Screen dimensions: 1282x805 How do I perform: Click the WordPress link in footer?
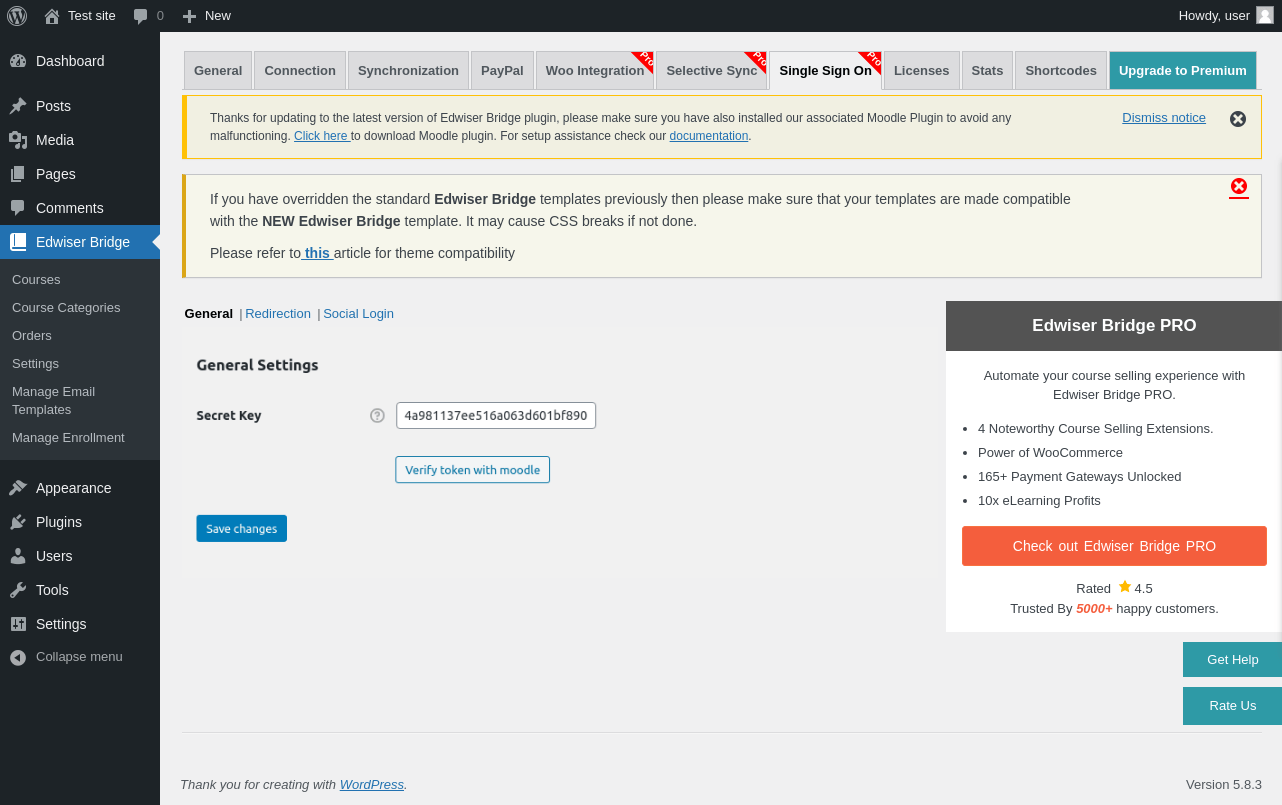click(x=372, y=785)
